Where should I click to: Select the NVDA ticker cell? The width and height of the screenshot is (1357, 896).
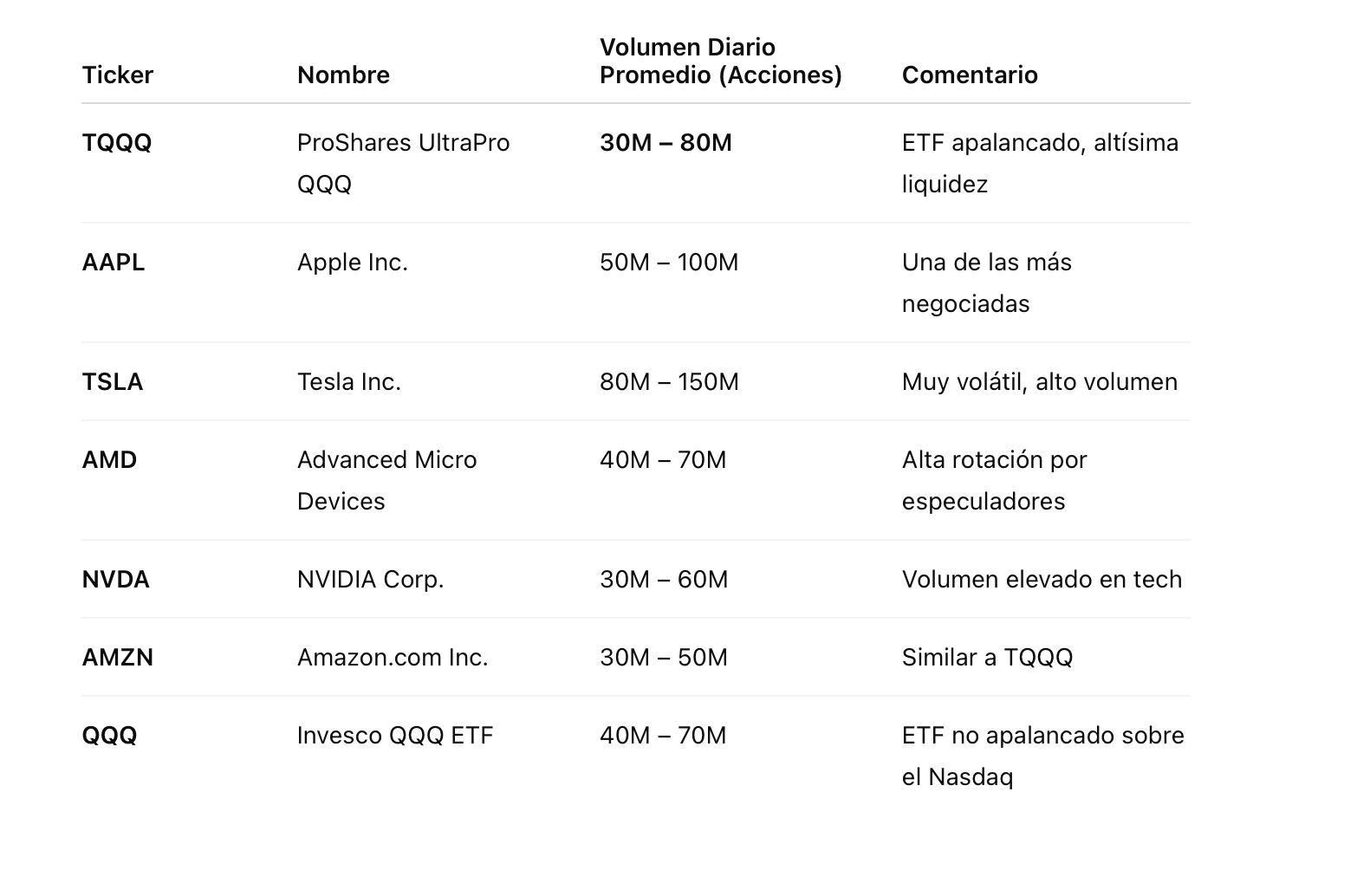(116, 580)
